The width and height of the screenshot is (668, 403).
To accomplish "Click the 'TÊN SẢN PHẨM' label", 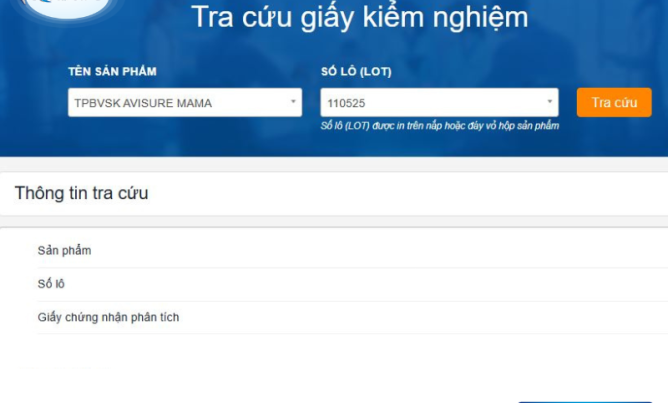I will [x=112, y=71].
